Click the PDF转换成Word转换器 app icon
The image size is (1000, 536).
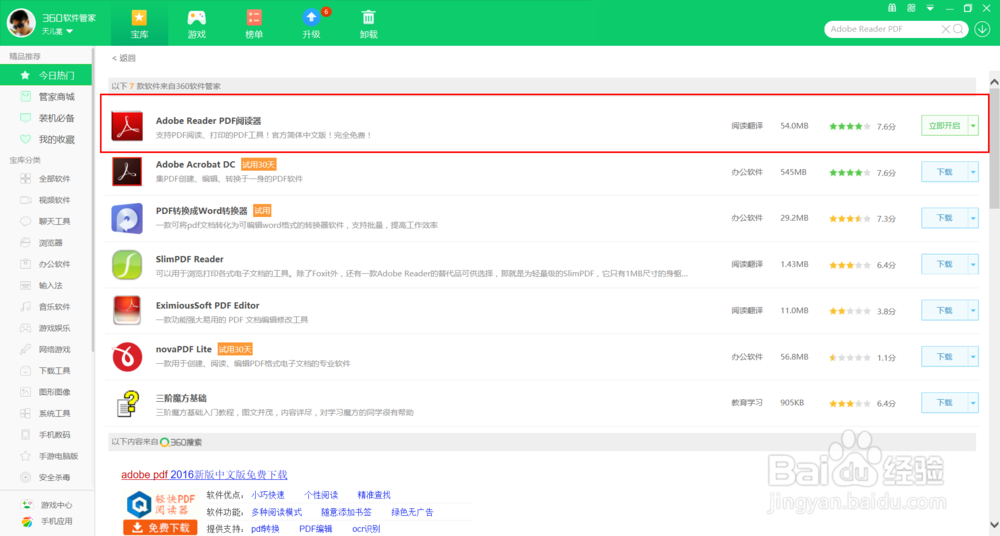pos(127,218)
